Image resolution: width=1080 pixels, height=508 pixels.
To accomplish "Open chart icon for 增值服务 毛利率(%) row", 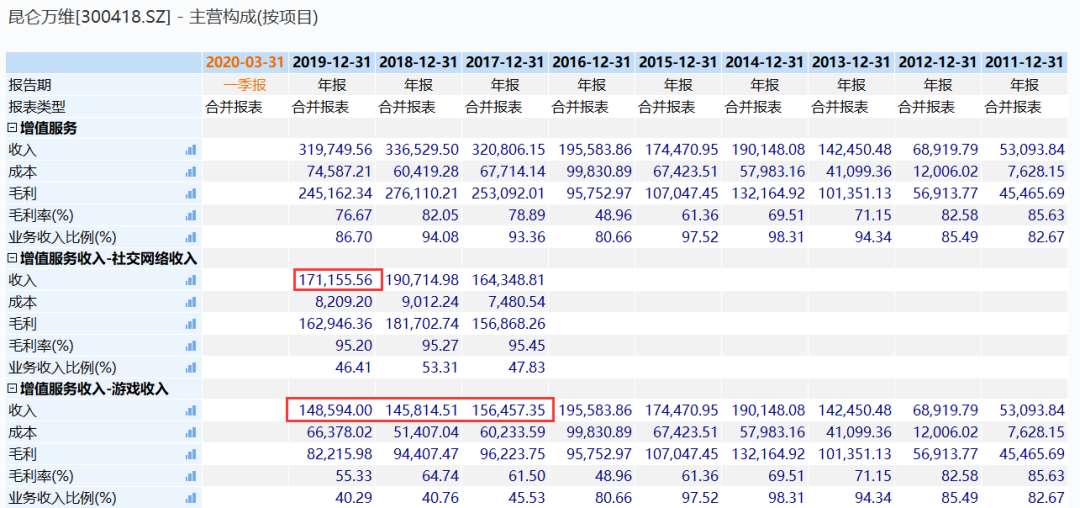I will click(191, 215).
